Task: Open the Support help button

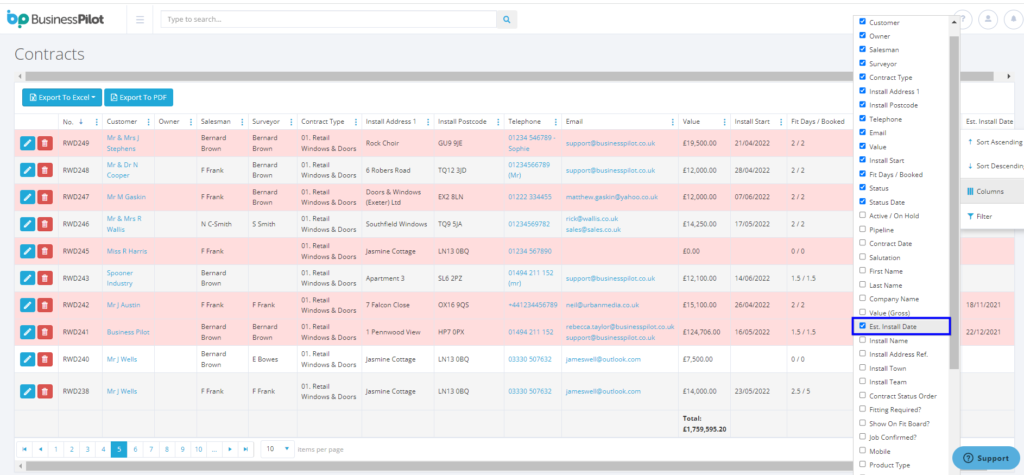Action: click(986, 457)
